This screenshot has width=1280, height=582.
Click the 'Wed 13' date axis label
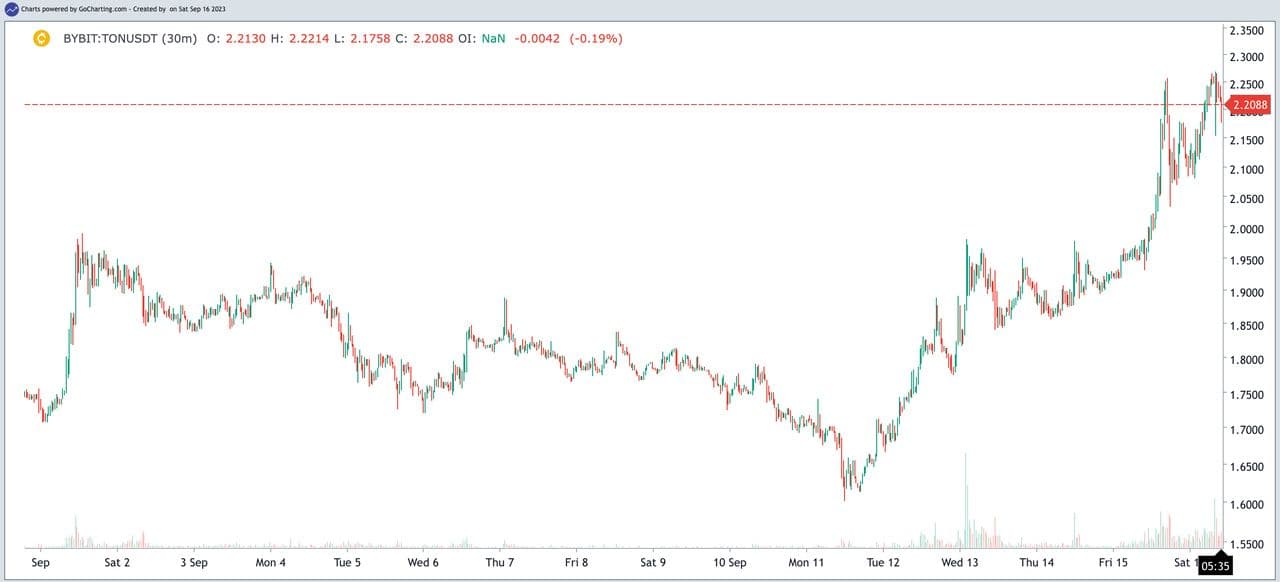pyautogui.click(x=959, y=563)
